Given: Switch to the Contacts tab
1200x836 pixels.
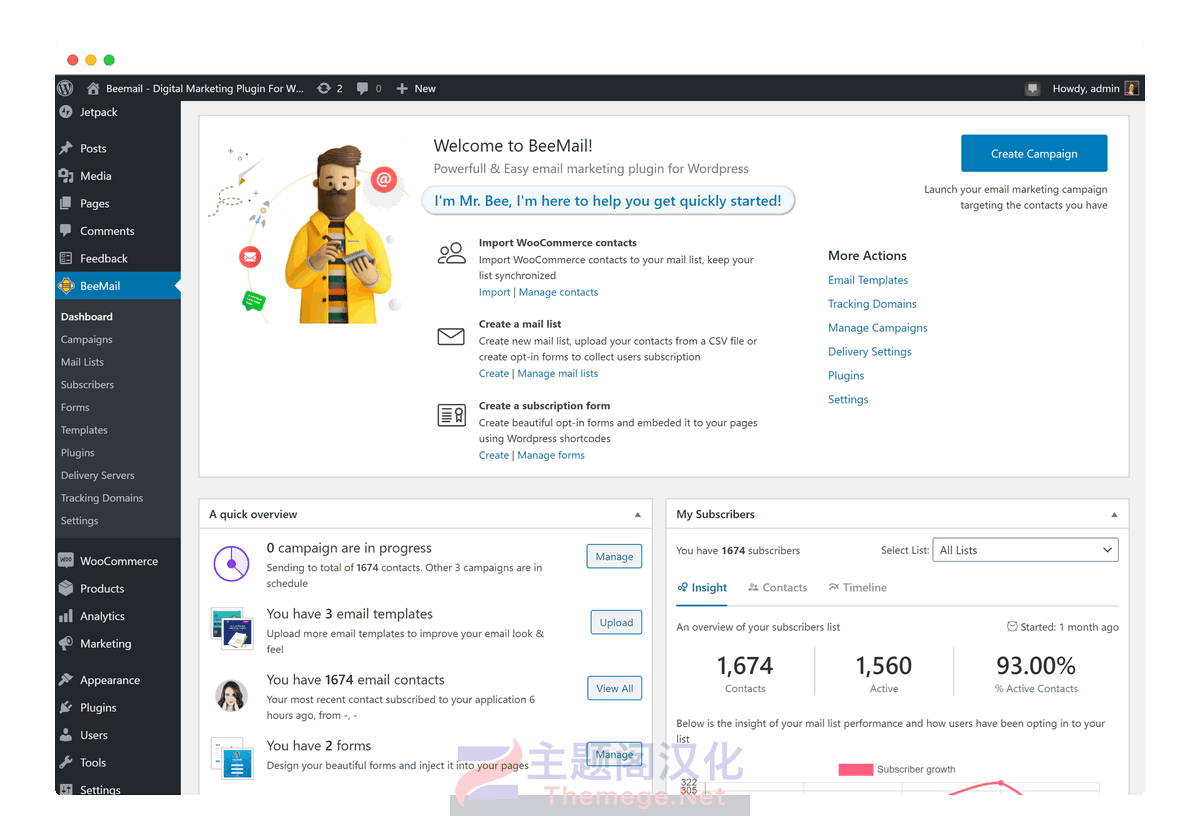Looking at the screenshot, I should pyautogui.click(x=777, y=588).
